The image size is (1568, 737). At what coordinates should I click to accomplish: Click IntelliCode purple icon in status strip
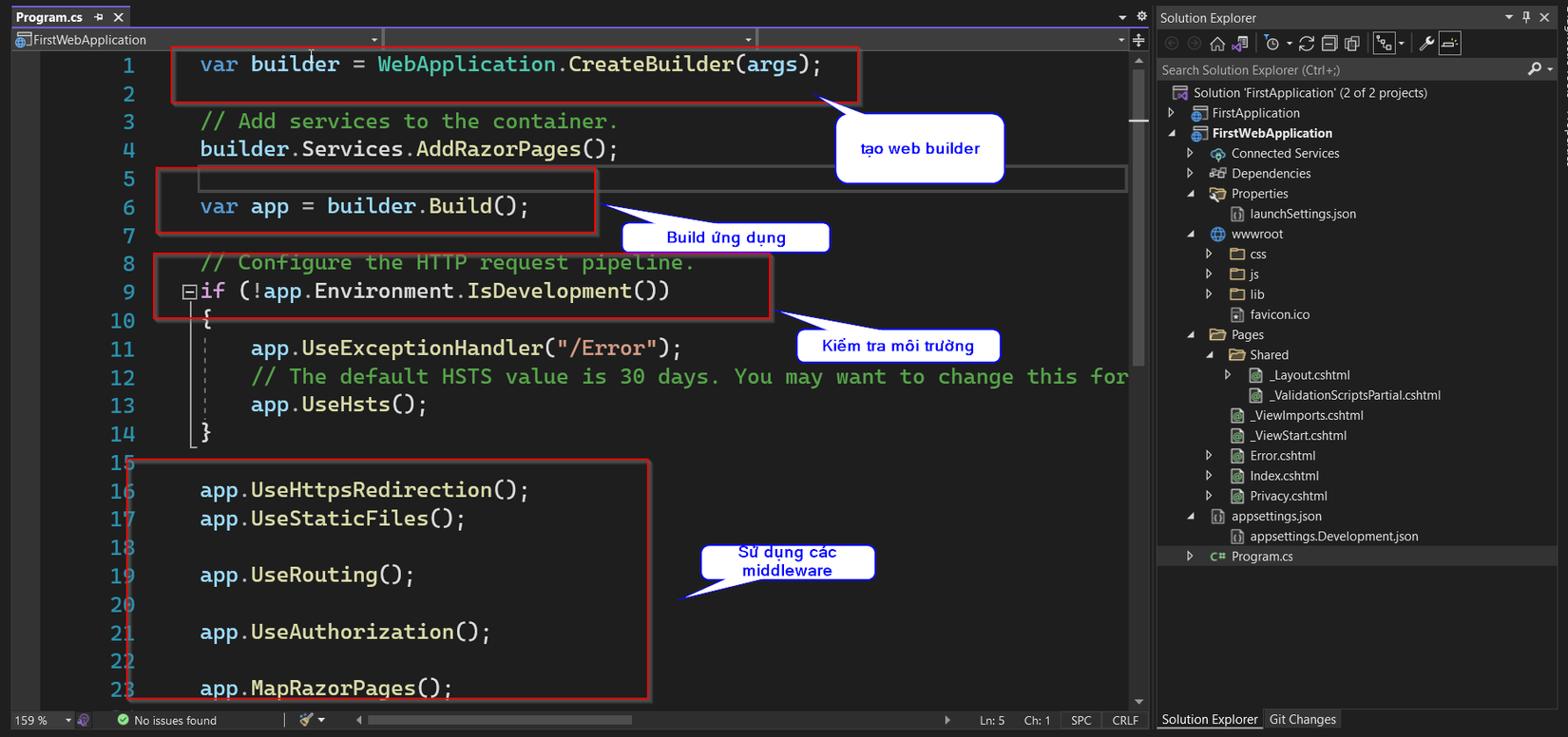point(84,720)
